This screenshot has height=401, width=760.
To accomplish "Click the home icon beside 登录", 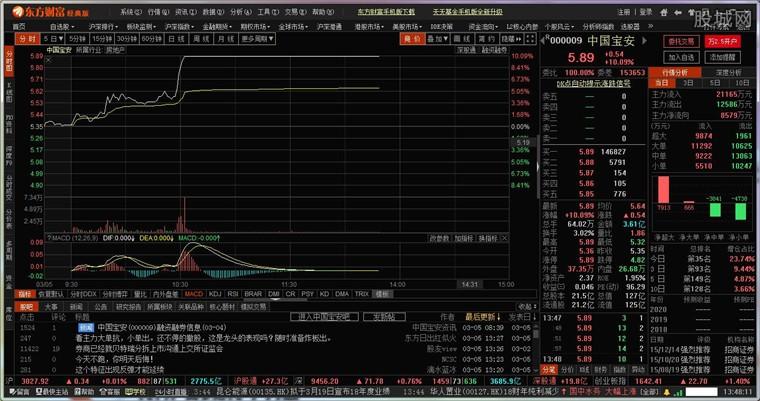I will tap(664, 12).
